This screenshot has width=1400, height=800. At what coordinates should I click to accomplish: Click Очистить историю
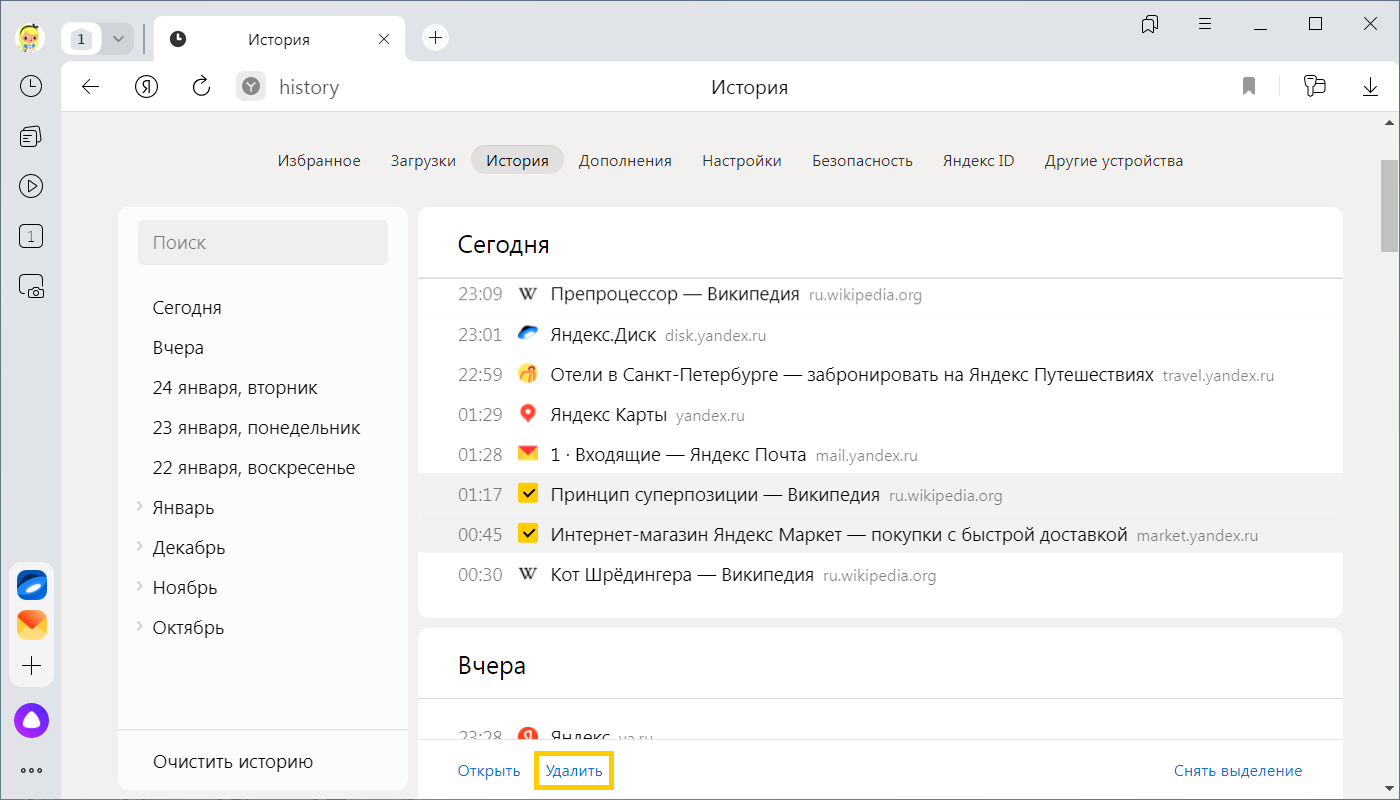pos(233,762)
